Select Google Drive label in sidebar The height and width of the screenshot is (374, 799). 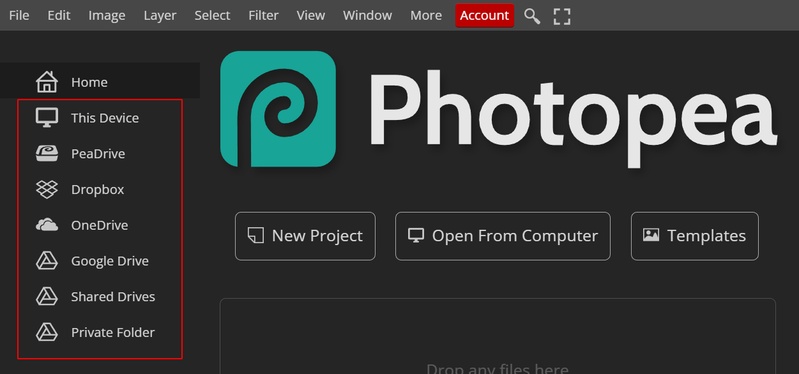(110, 261)
